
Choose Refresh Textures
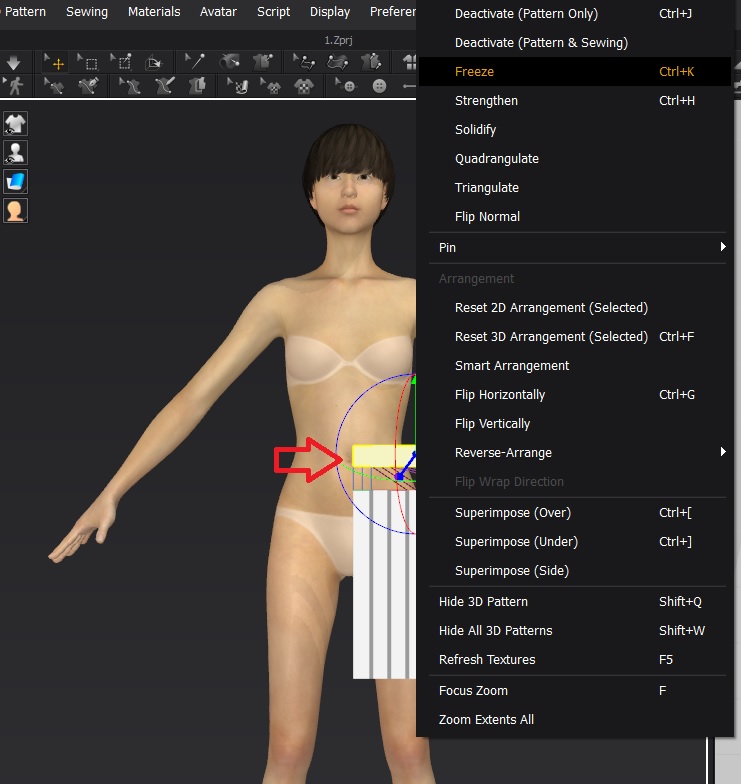pos(574,660)
